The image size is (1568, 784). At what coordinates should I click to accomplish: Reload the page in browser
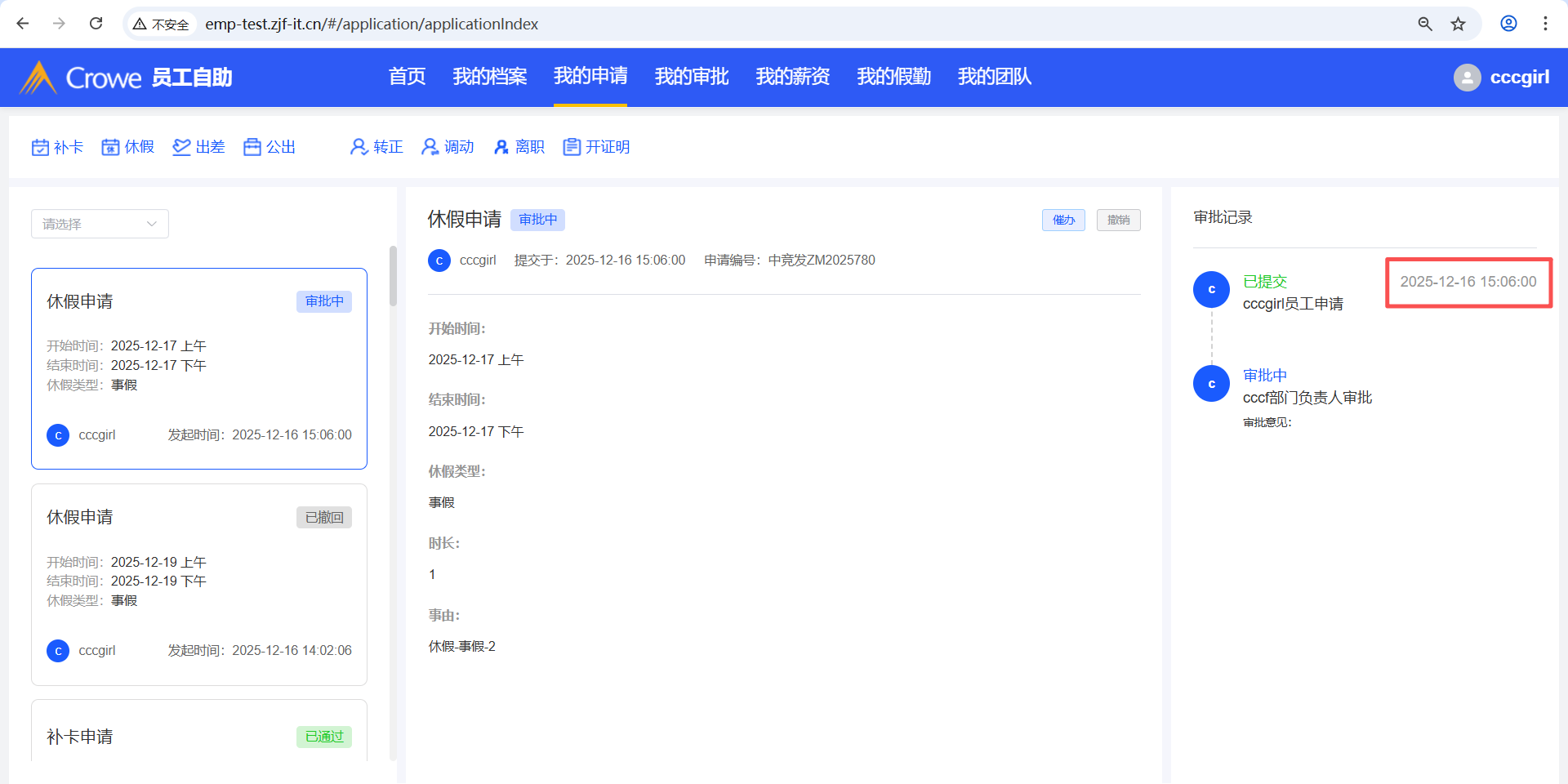(x=96, y=24)
